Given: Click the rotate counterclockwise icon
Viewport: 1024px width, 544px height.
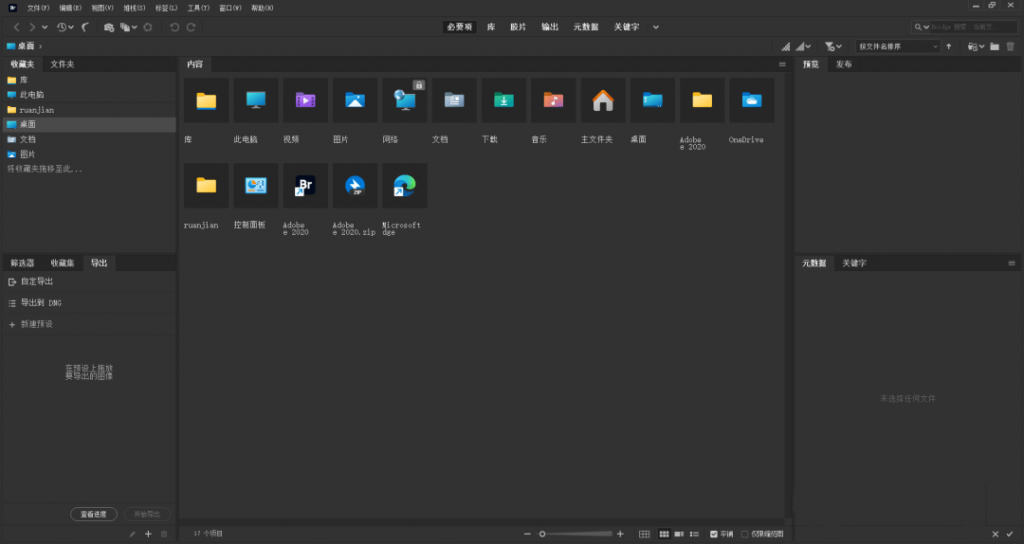Looking at the screenshot, I should [175, 27].
